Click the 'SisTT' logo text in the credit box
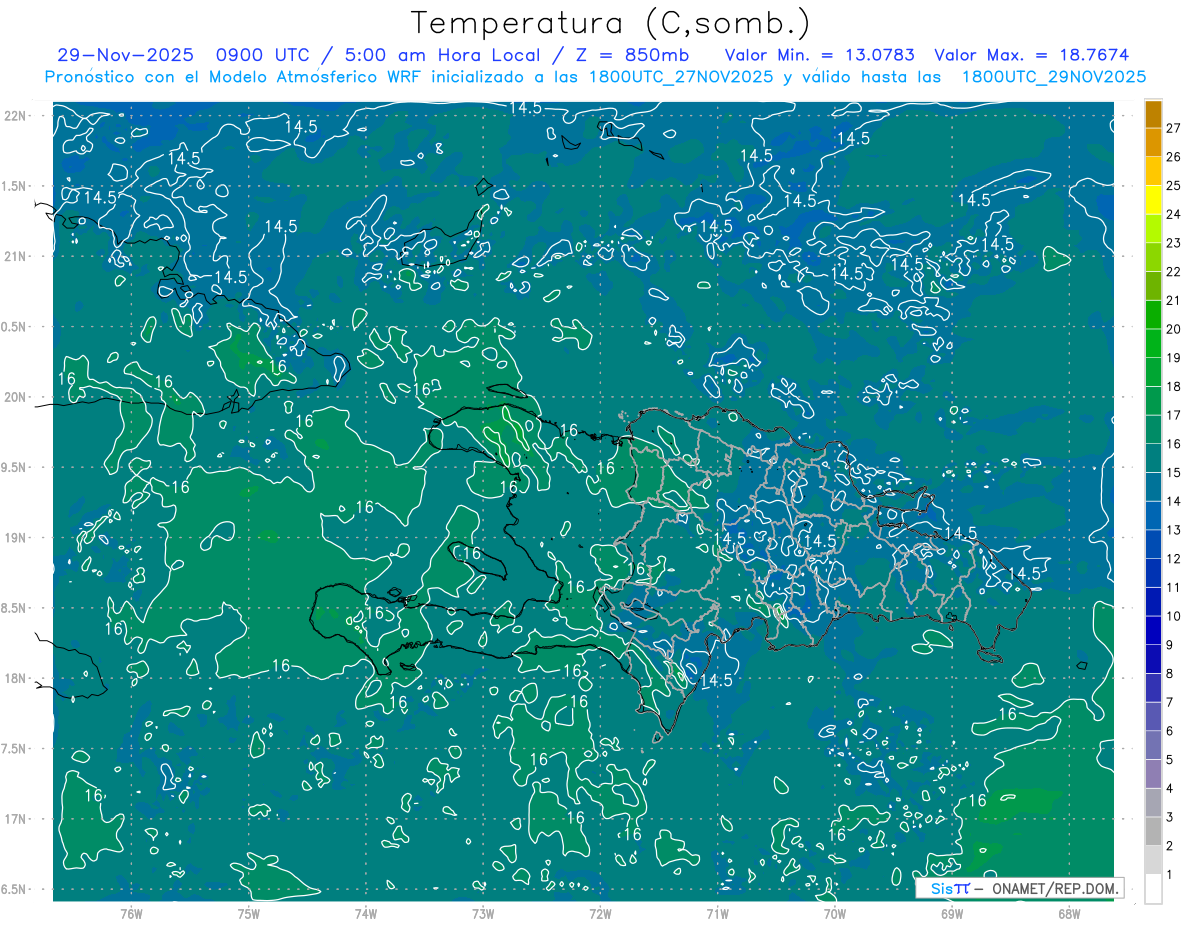 coord(950,888)
